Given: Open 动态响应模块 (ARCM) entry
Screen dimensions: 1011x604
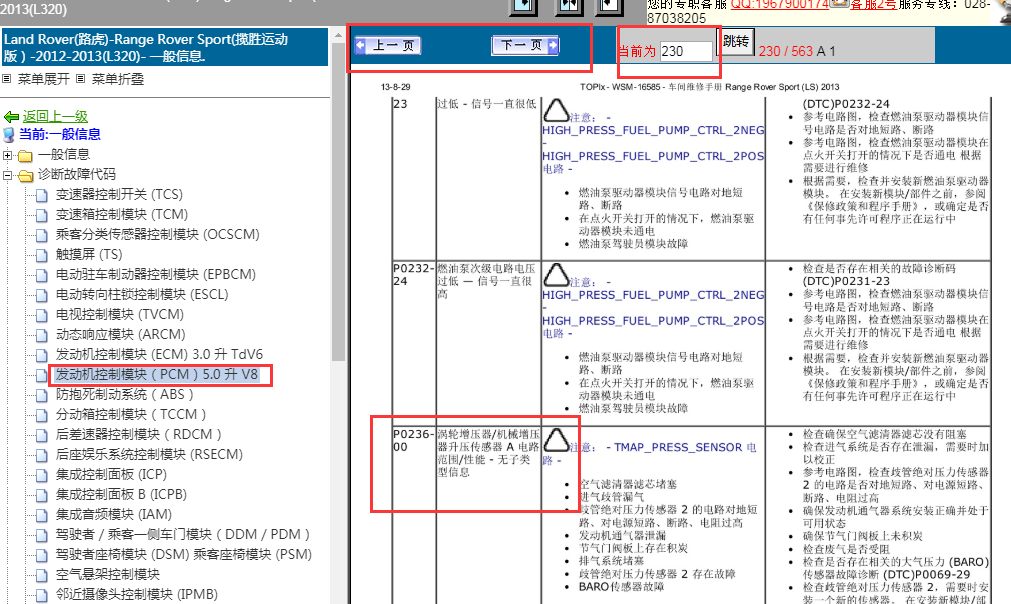Looking at the screenshot, I should 121,335.
